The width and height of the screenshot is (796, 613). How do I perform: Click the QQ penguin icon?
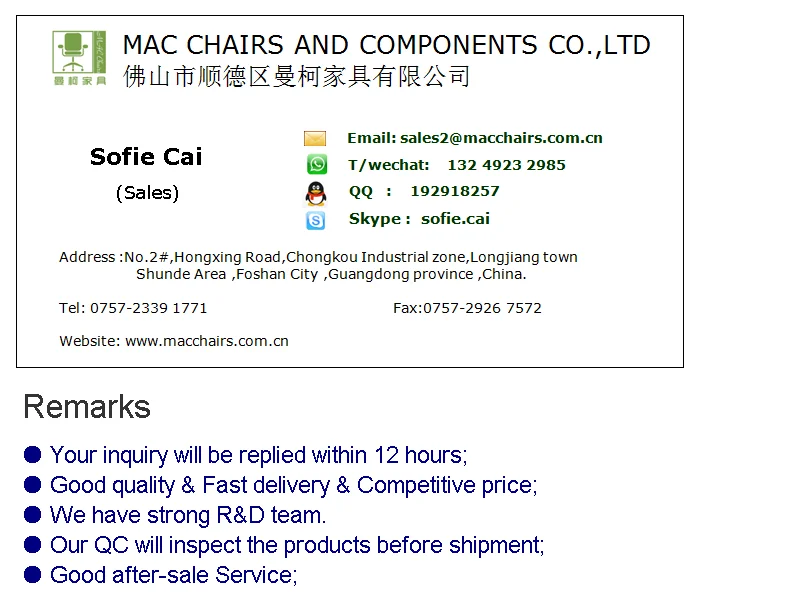click(316, 193)
